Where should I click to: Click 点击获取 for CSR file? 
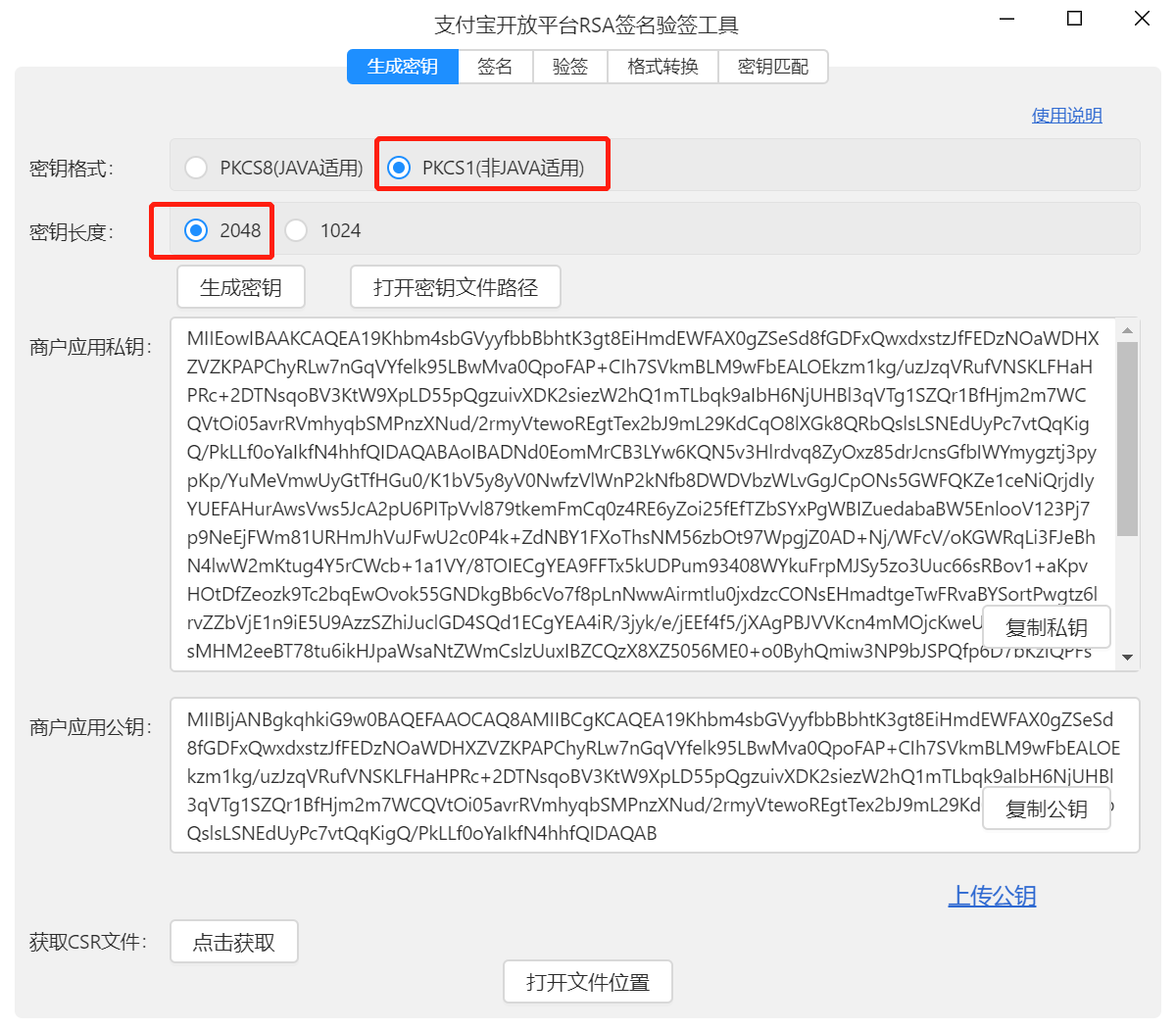[x=234, y=942]
